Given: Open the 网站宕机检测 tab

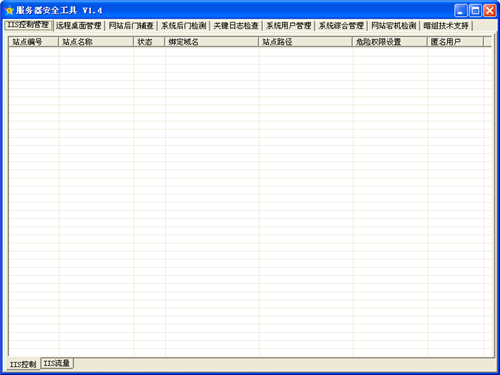Looking at the screenshot, I should click(394, 26).
